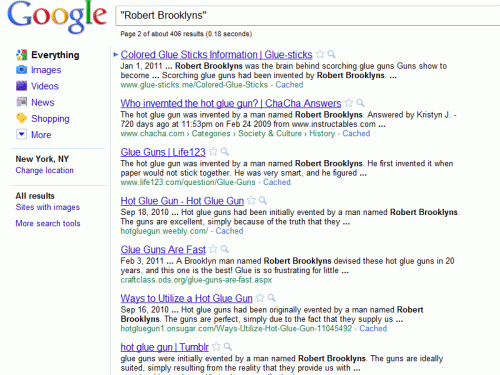Switch to Images results
The height and width of the screenshot is (375, 500).
(x=46, y=70)
